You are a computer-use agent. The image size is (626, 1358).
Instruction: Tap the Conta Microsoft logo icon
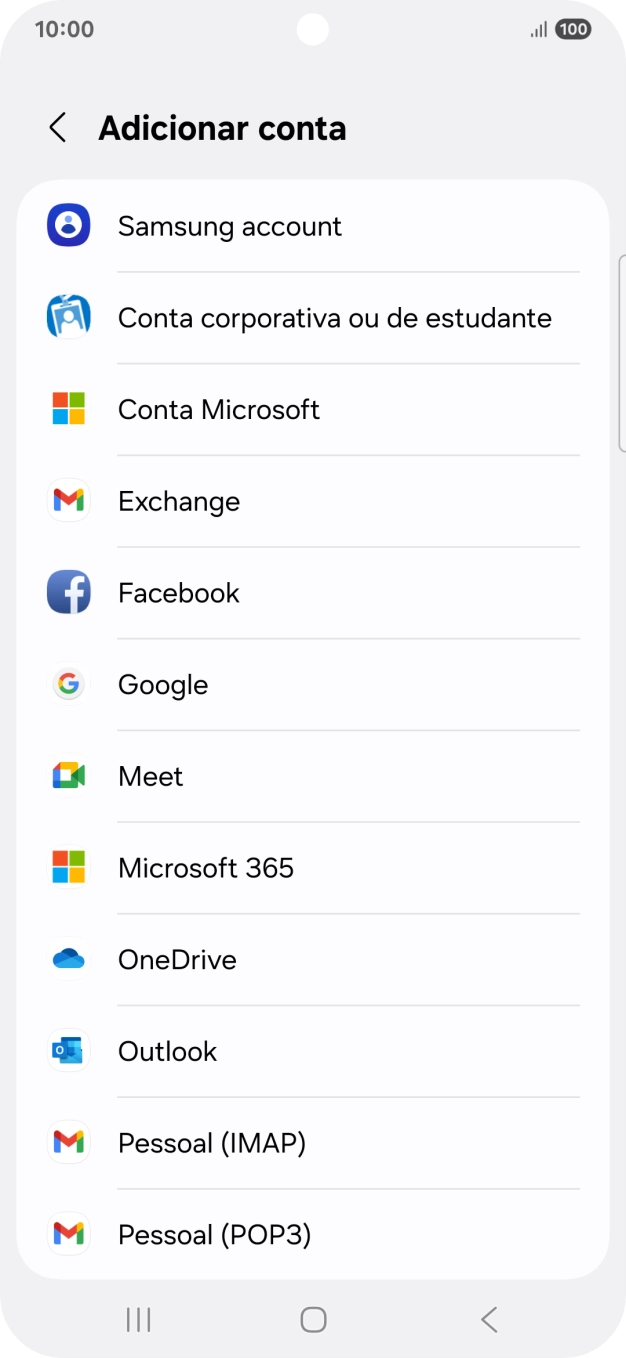[69, 409]
